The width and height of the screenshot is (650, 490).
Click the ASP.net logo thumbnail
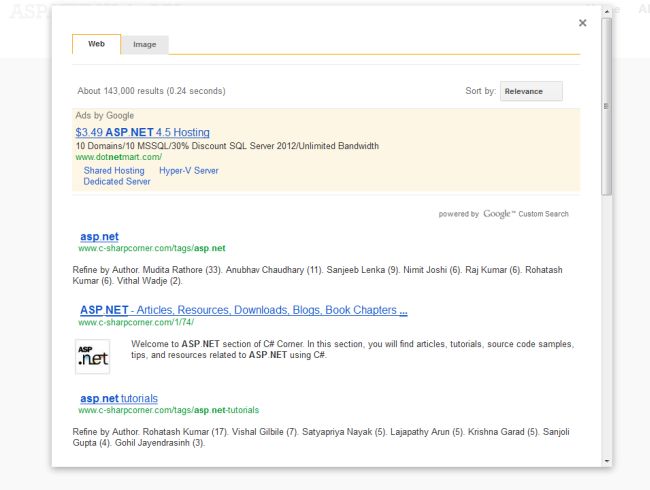click(92, 357)
